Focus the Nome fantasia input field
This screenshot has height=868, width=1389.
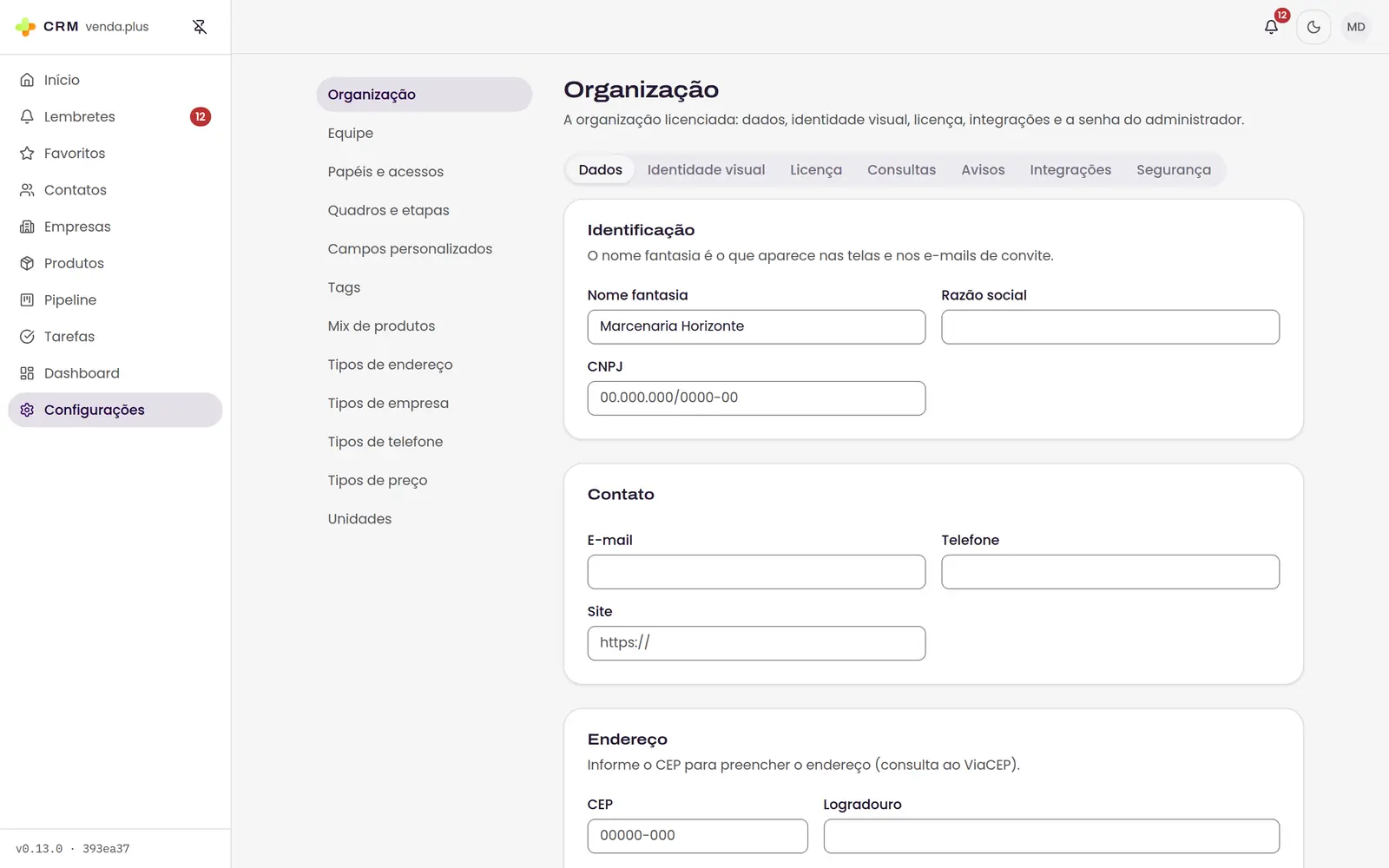(756, 327)
